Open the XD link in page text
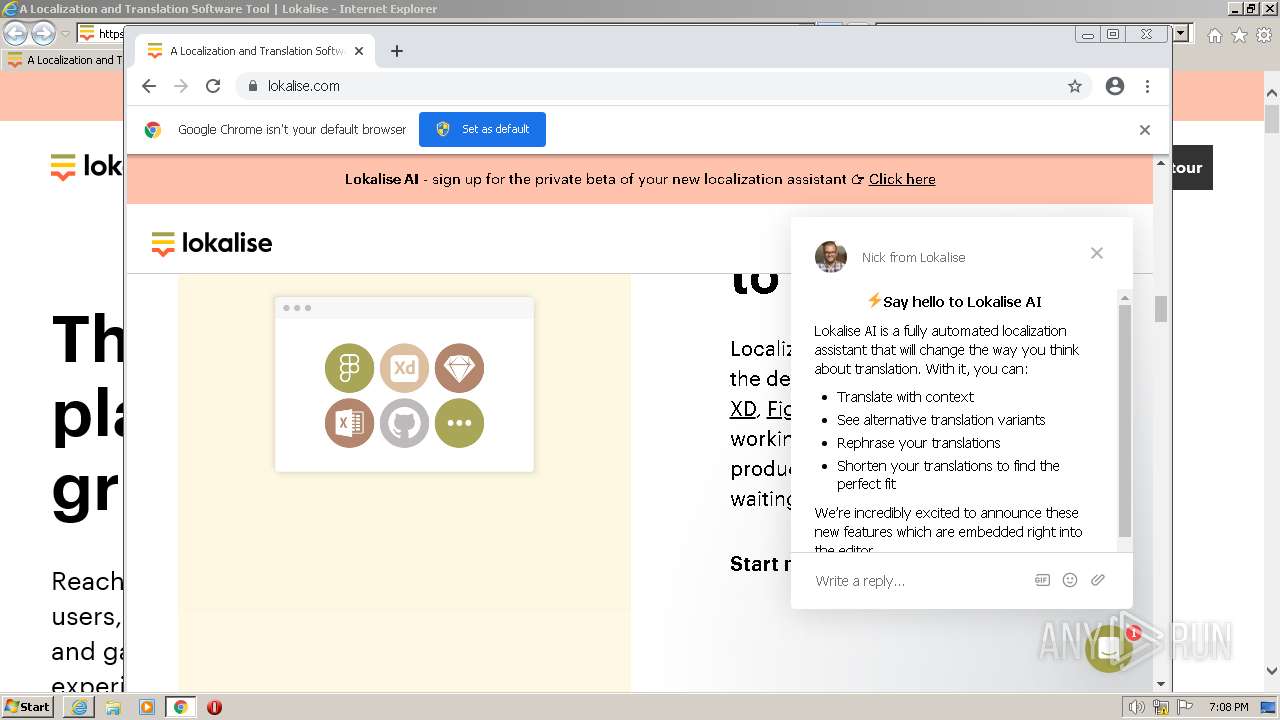This screenshot has height=720, width=1280. 743,409
